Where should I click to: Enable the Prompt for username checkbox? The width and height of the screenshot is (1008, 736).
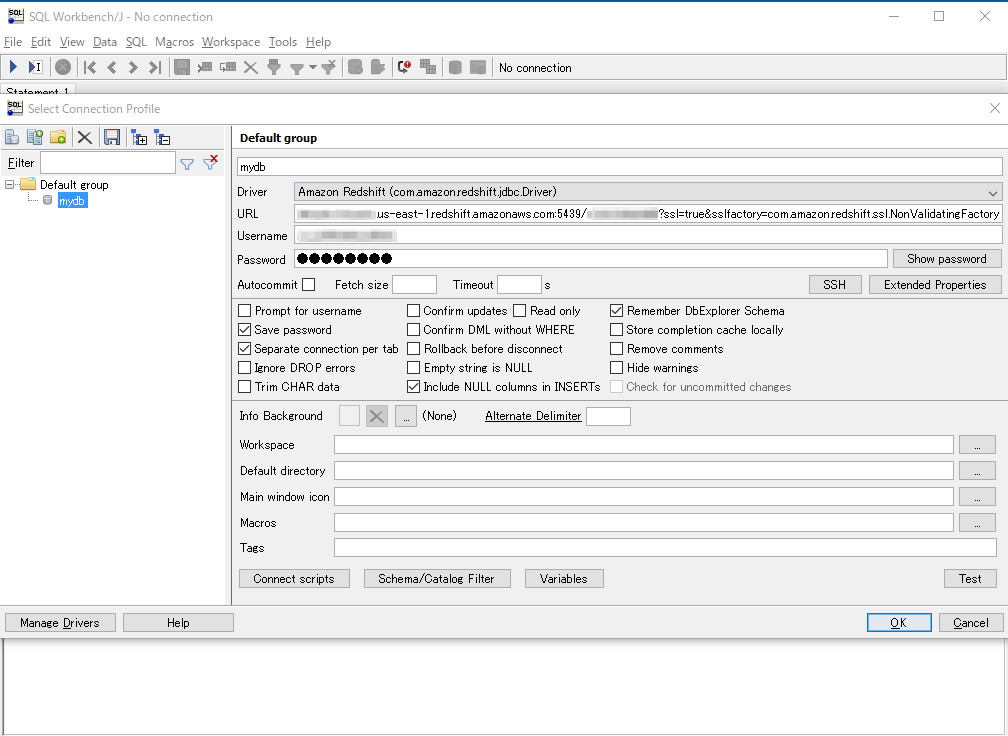[245, 311]
